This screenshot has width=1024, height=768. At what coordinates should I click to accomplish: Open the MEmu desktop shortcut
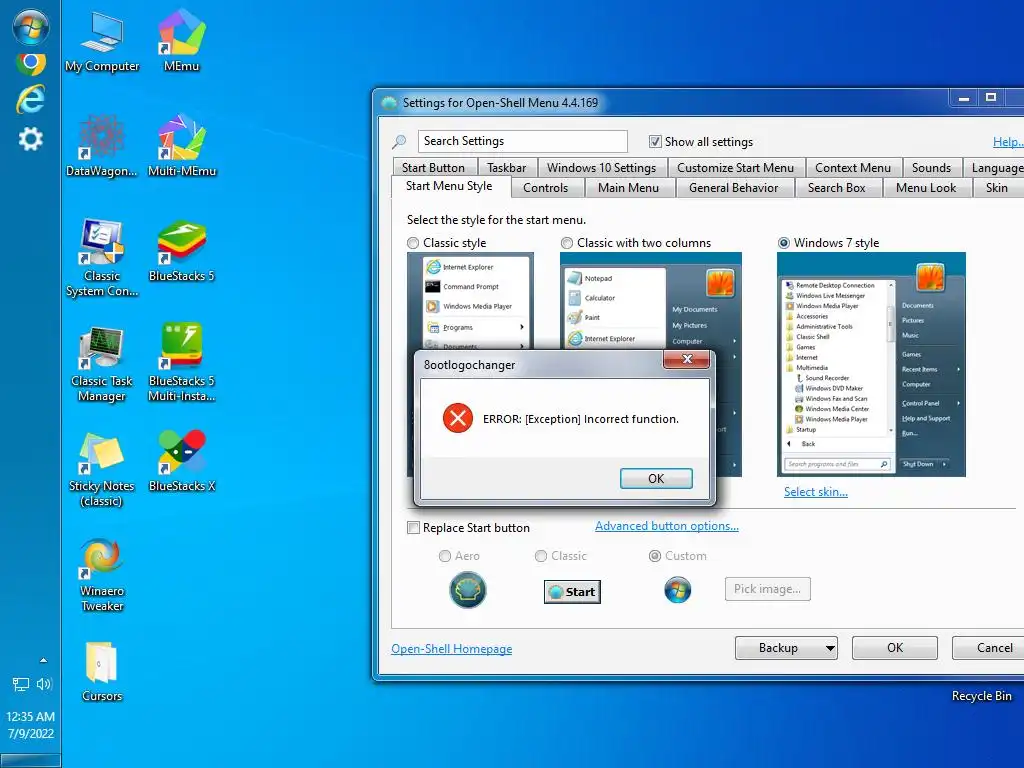pyautogui.click(x=182, y=42)
